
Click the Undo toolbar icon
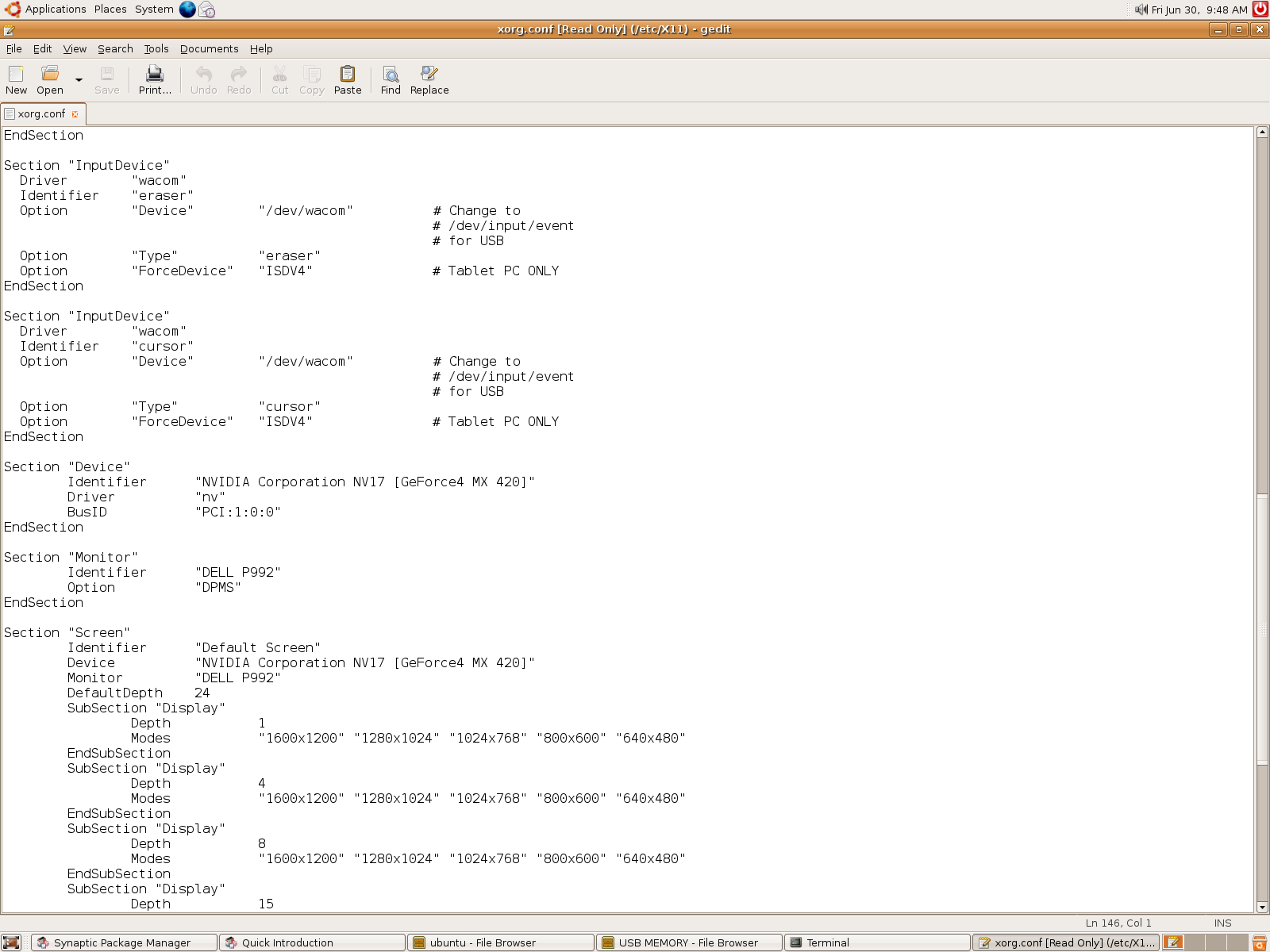[204, 80]
